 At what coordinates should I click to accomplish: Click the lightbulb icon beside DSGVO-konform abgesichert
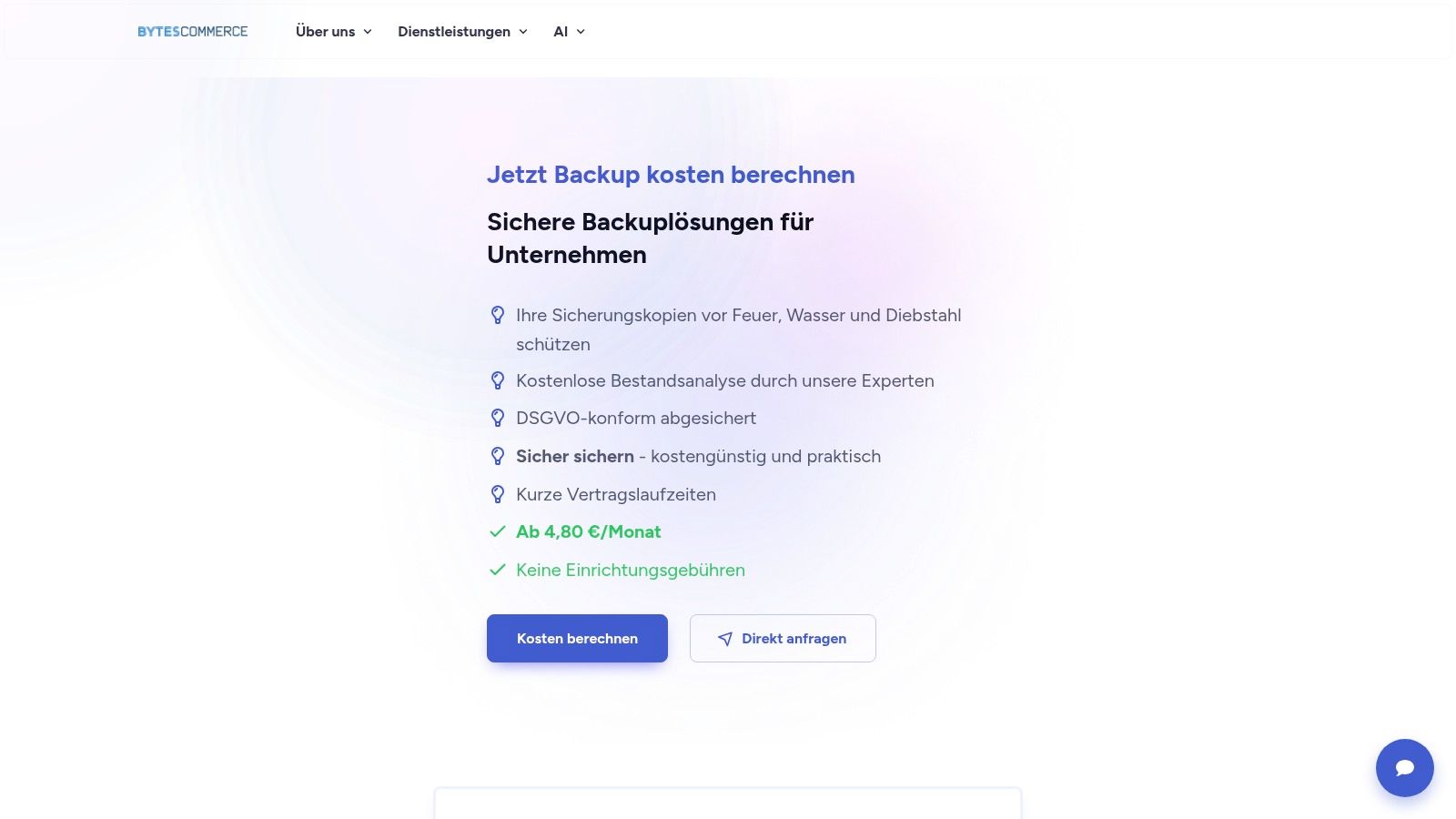click(498, 419)
